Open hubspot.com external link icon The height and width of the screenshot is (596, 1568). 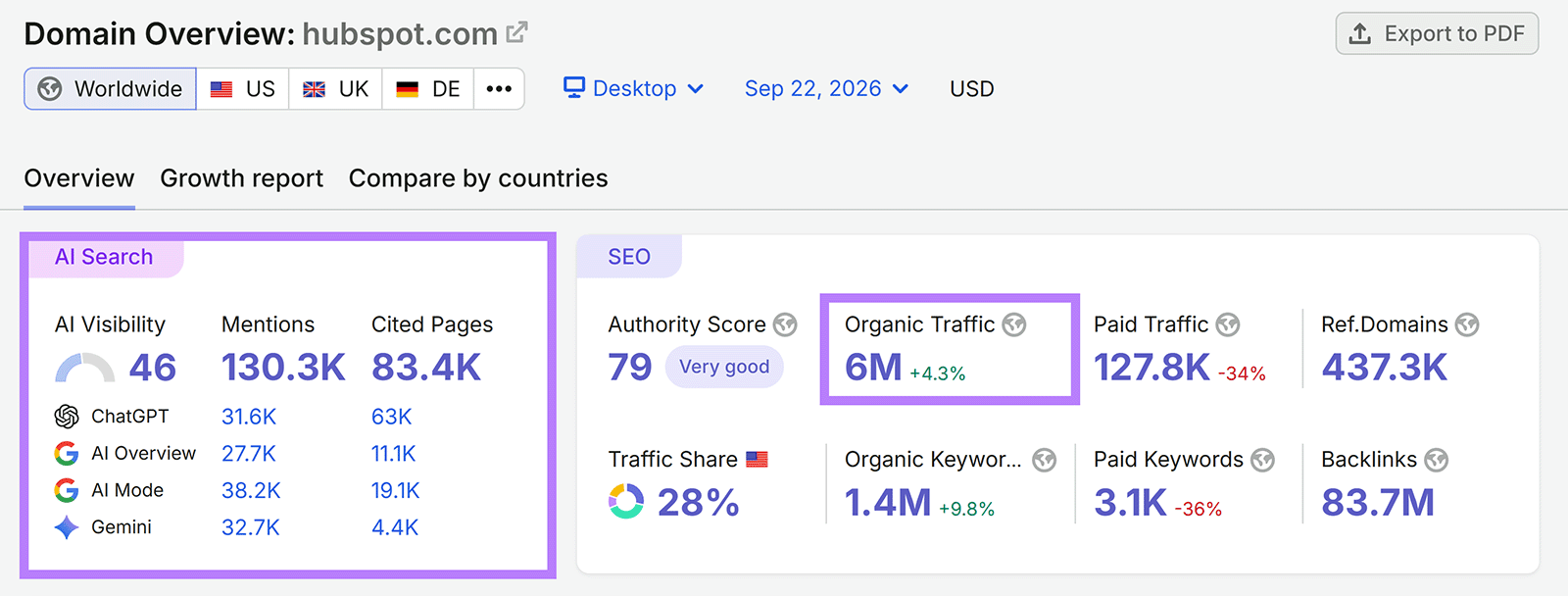pos(516,32)
